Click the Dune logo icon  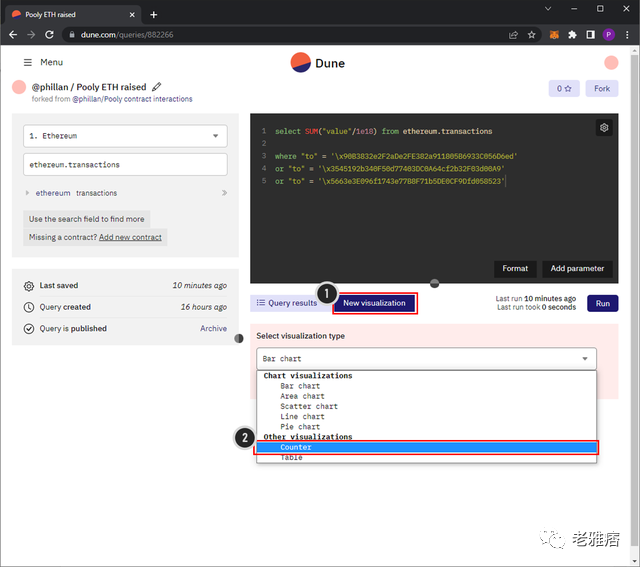tap(300, 62)
